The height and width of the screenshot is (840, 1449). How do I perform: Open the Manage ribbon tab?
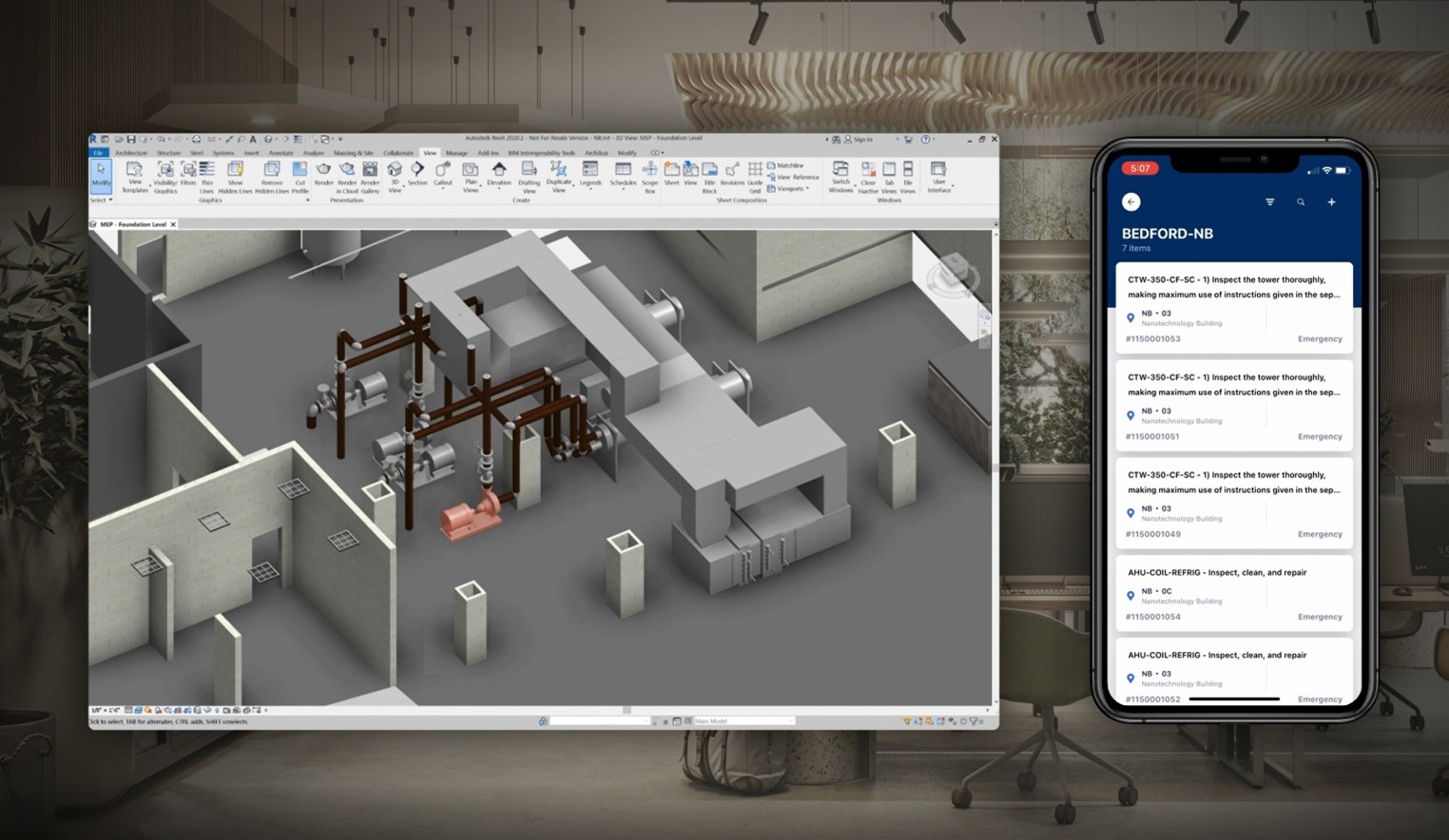pyautogui.click(x=456, y=153)
